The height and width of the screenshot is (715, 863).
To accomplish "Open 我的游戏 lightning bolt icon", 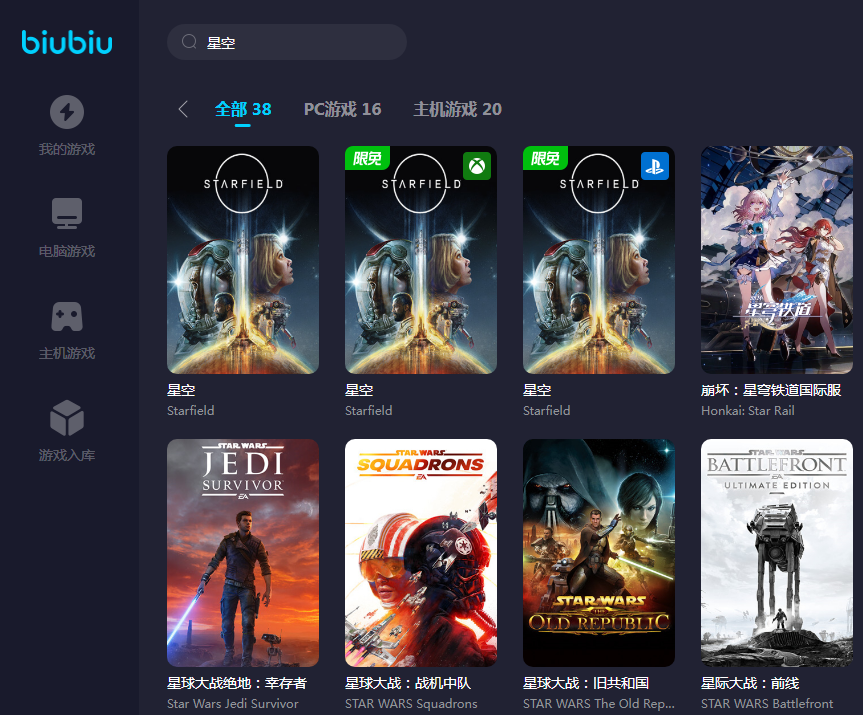I will (67, 111).
